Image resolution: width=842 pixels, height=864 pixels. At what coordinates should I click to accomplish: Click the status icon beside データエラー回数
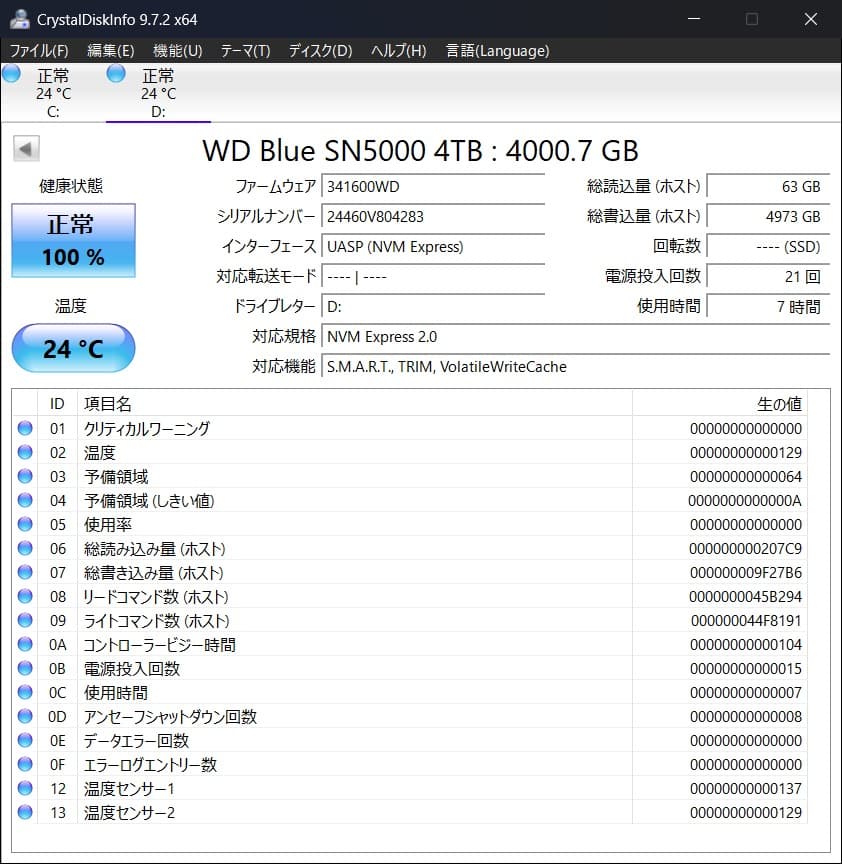pyautogui.click(x=23, y=741)
